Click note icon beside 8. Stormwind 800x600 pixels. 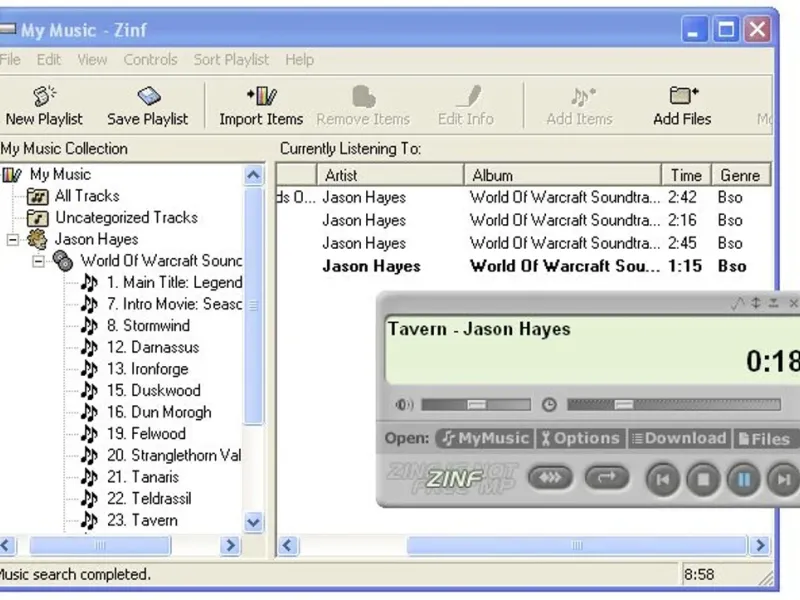(89, 326)
